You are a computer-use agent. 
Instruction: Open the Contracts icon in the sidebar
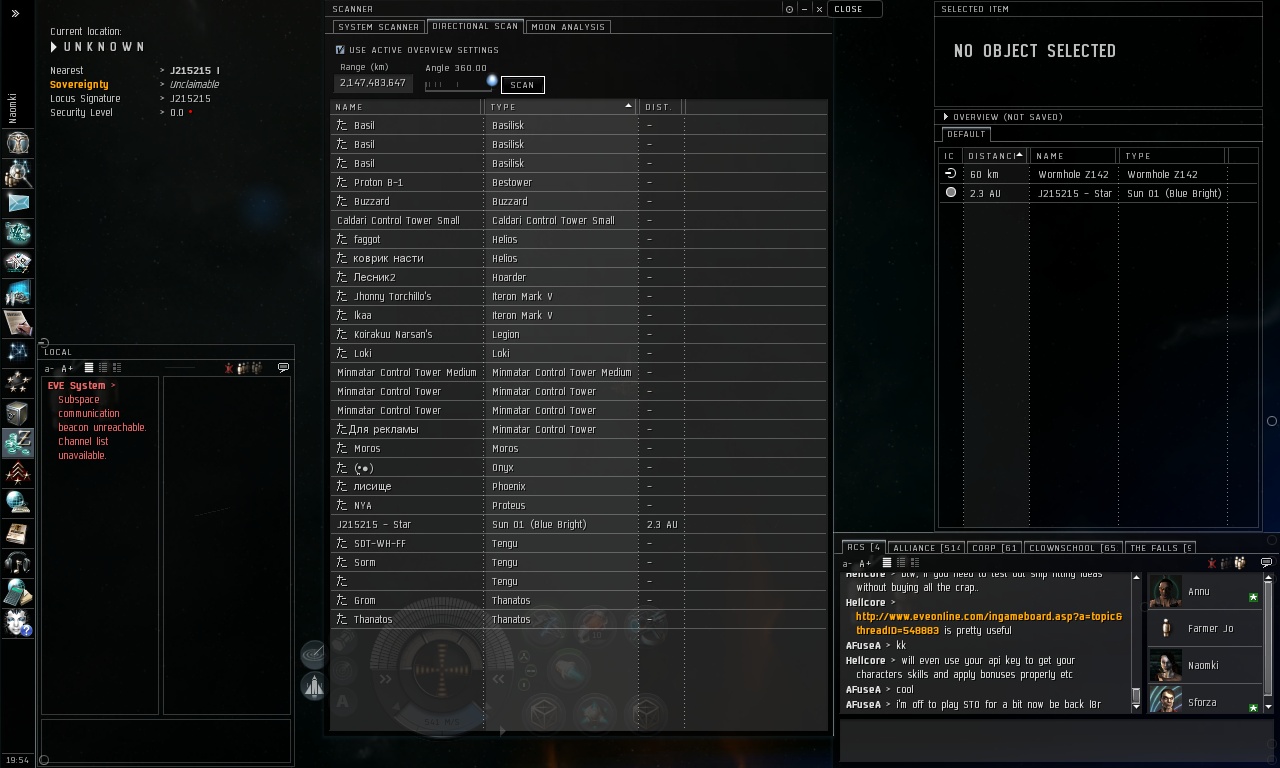point(18,322)
